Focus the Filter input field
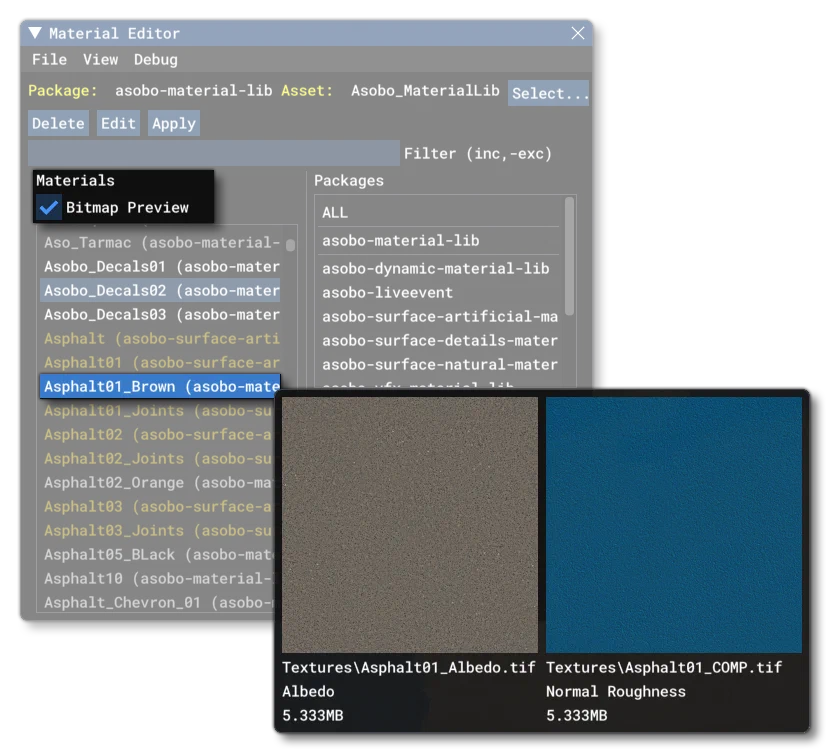This screenshot has height=753, width=830. [214, 153]
